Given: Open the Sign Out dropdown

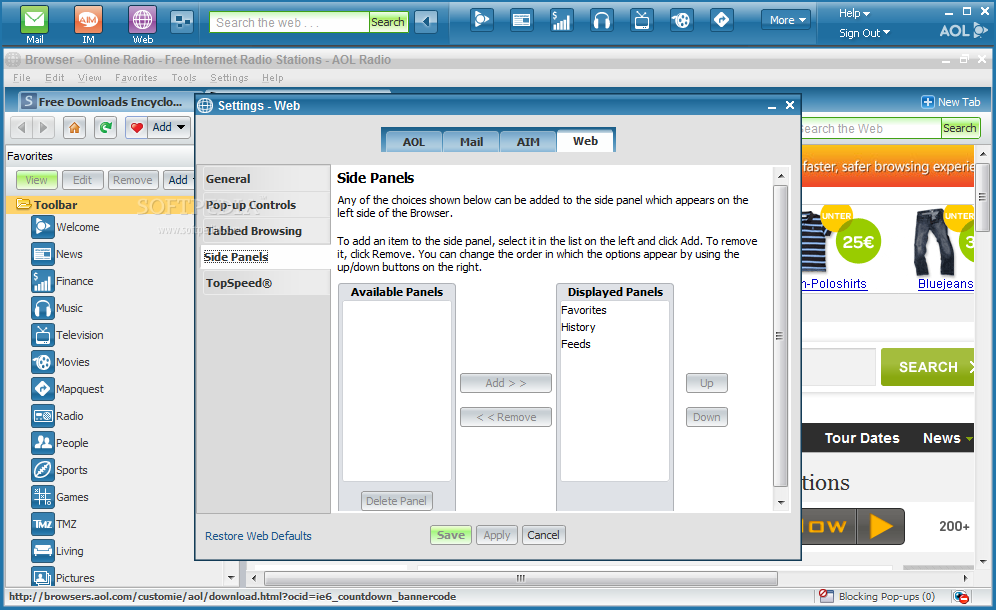Looking at the screenshot, I should pyautogui.click(x=864, y=33).
